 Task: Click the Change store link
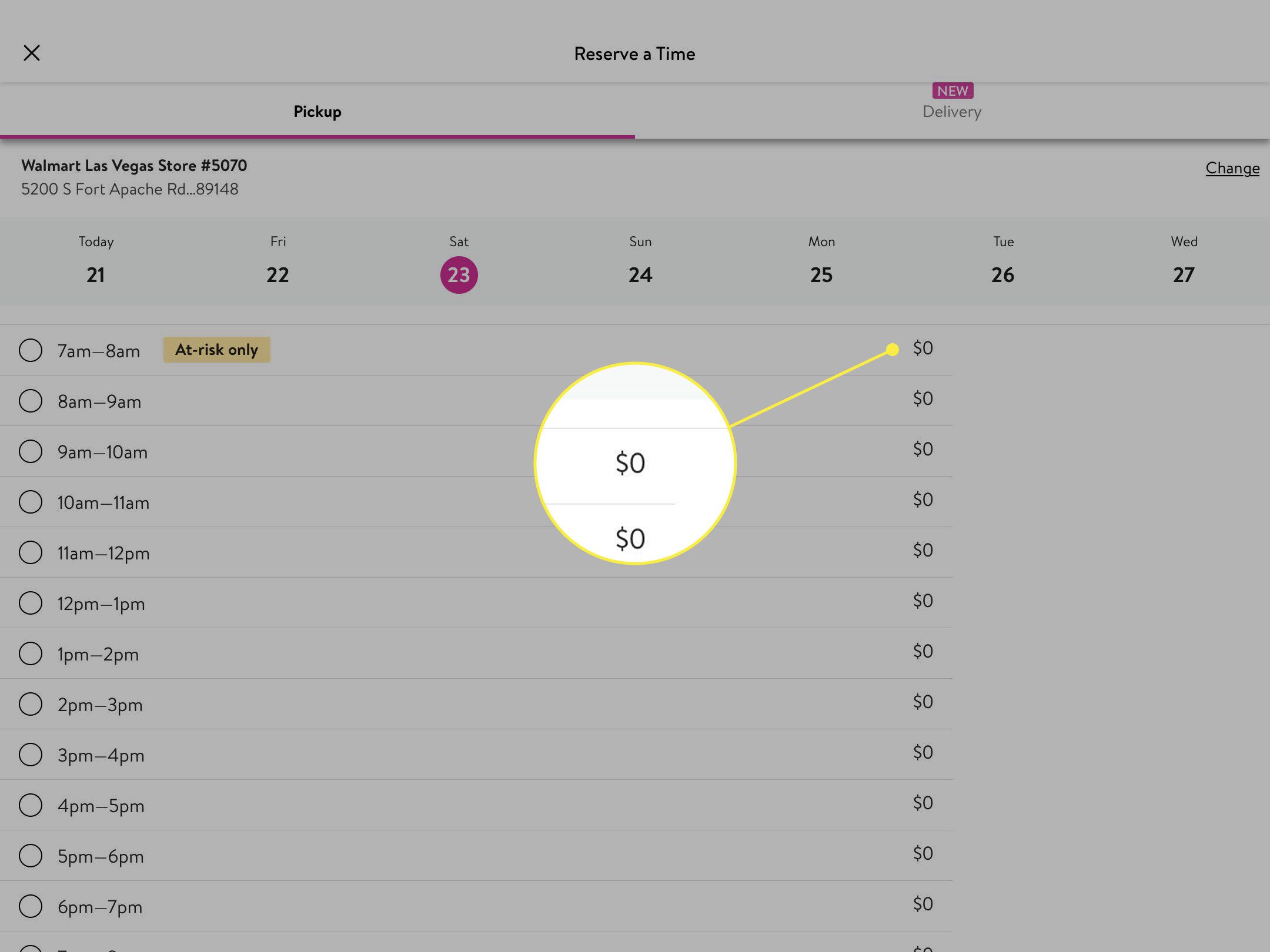1232,168
